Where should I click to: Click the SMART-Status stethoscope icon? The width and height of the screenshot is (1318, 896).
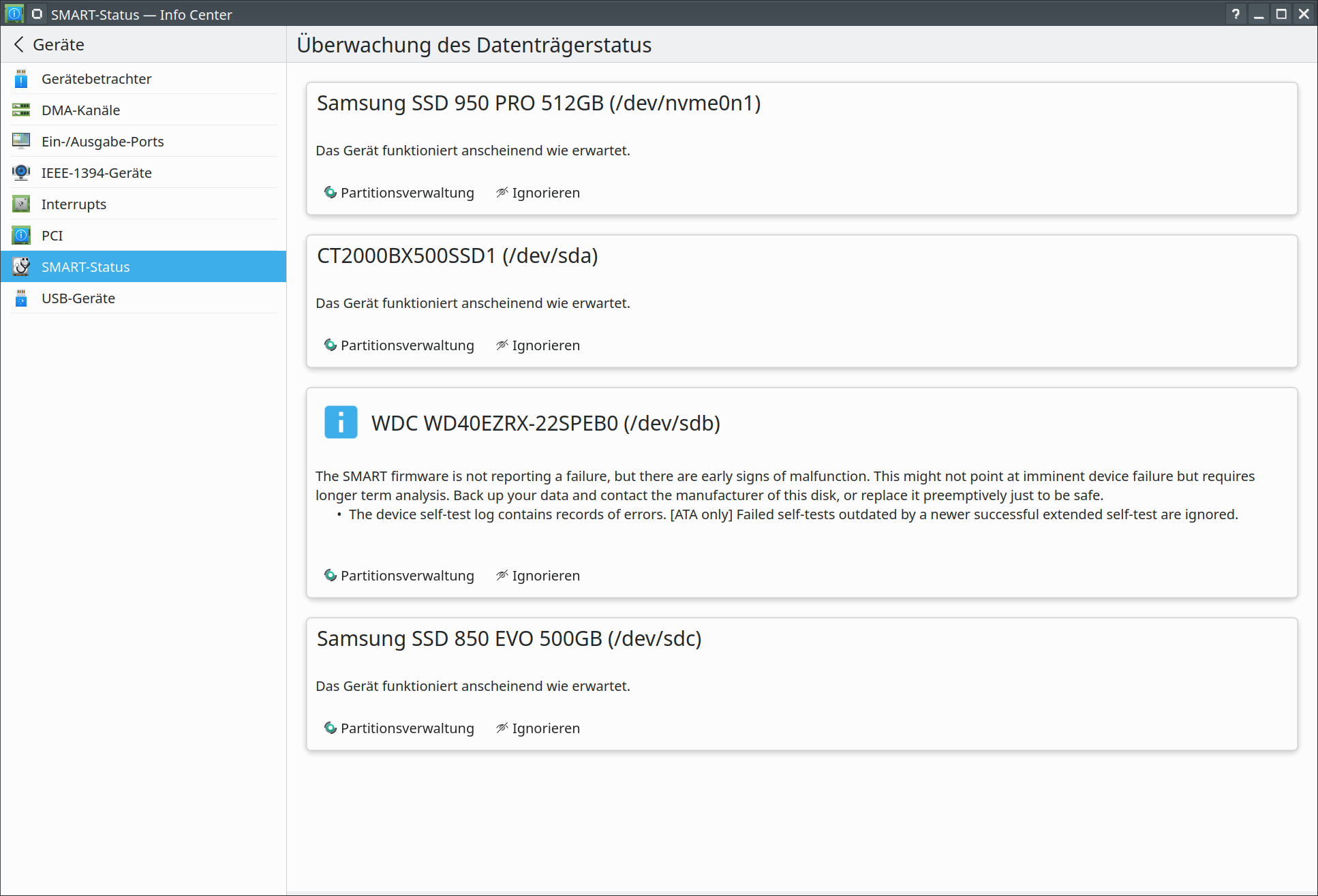[x=21, y=267]
